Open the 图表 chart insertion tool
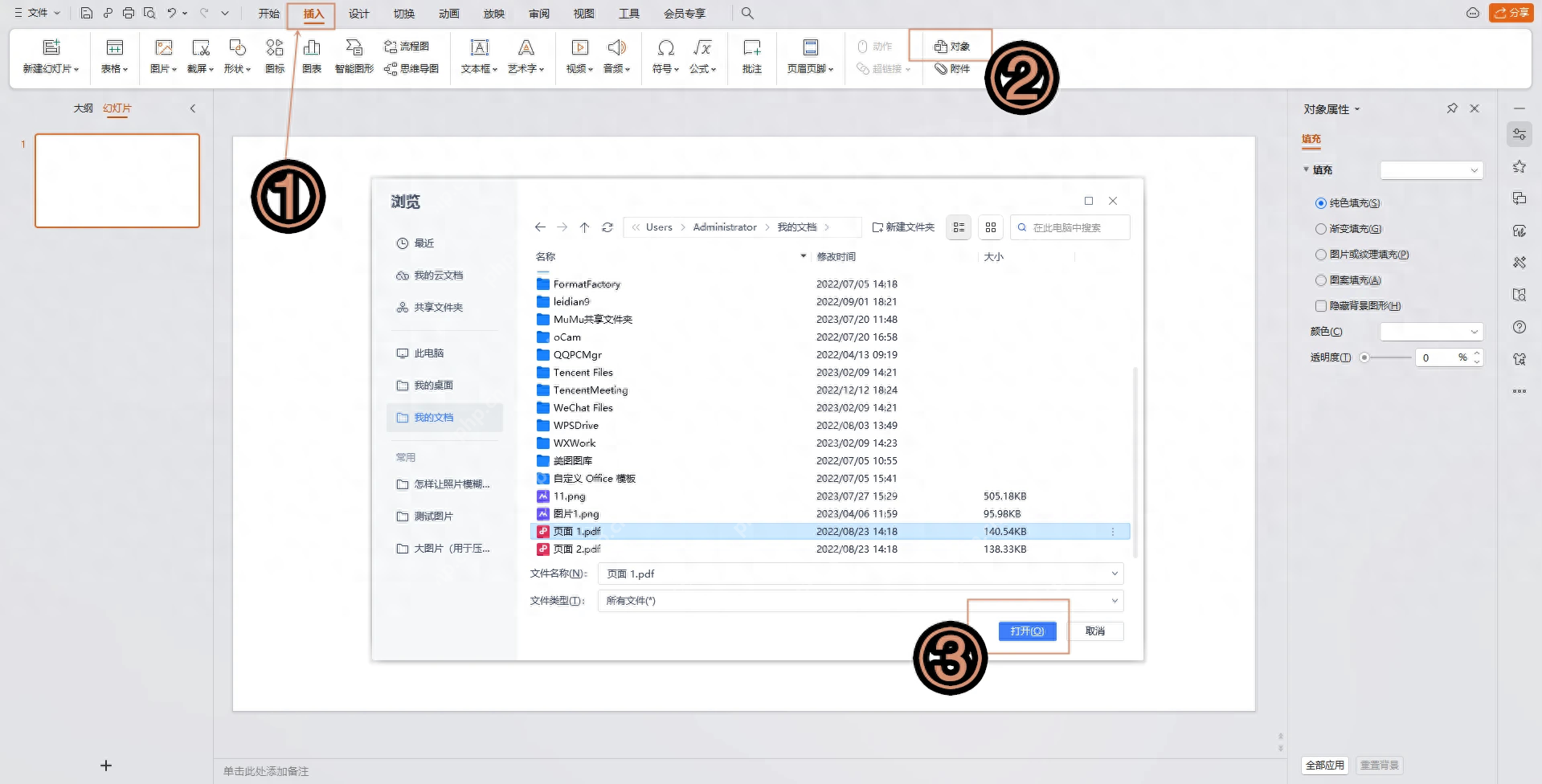Screen dimensions: 1542x784 [x=312, y=56]
